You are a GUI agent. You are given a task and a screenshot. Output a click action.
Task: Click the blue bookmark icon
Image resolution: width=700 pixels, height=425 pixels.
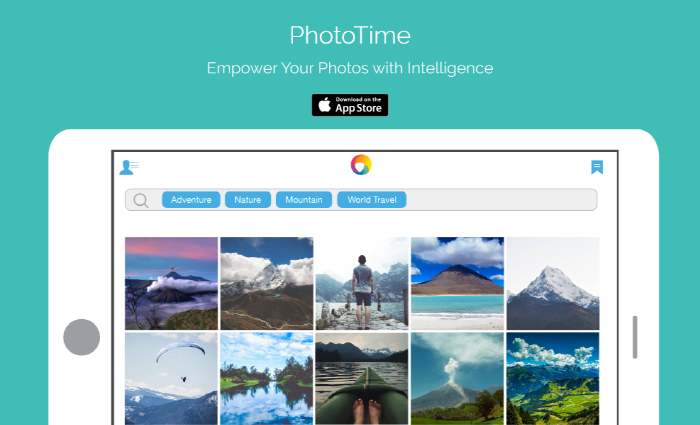[x=597, y=167]
